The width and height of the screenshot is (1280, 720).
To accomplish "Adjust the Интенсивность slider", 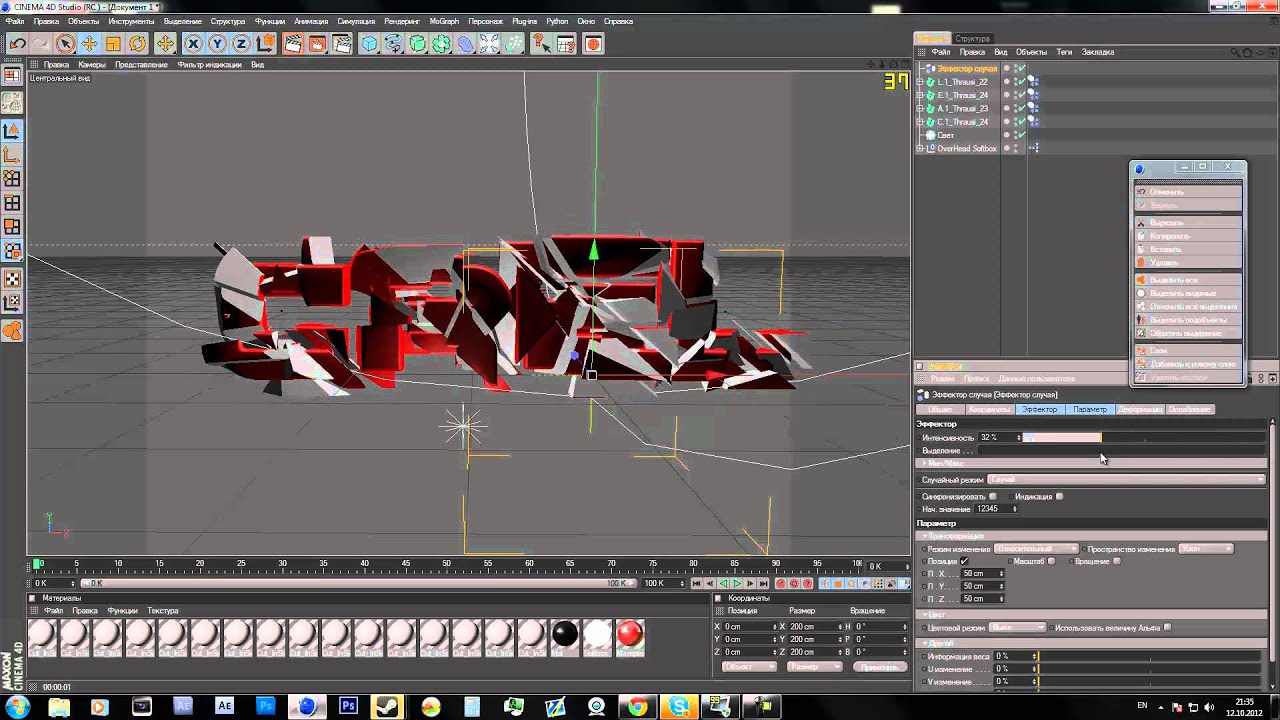I will (1143, 438).
